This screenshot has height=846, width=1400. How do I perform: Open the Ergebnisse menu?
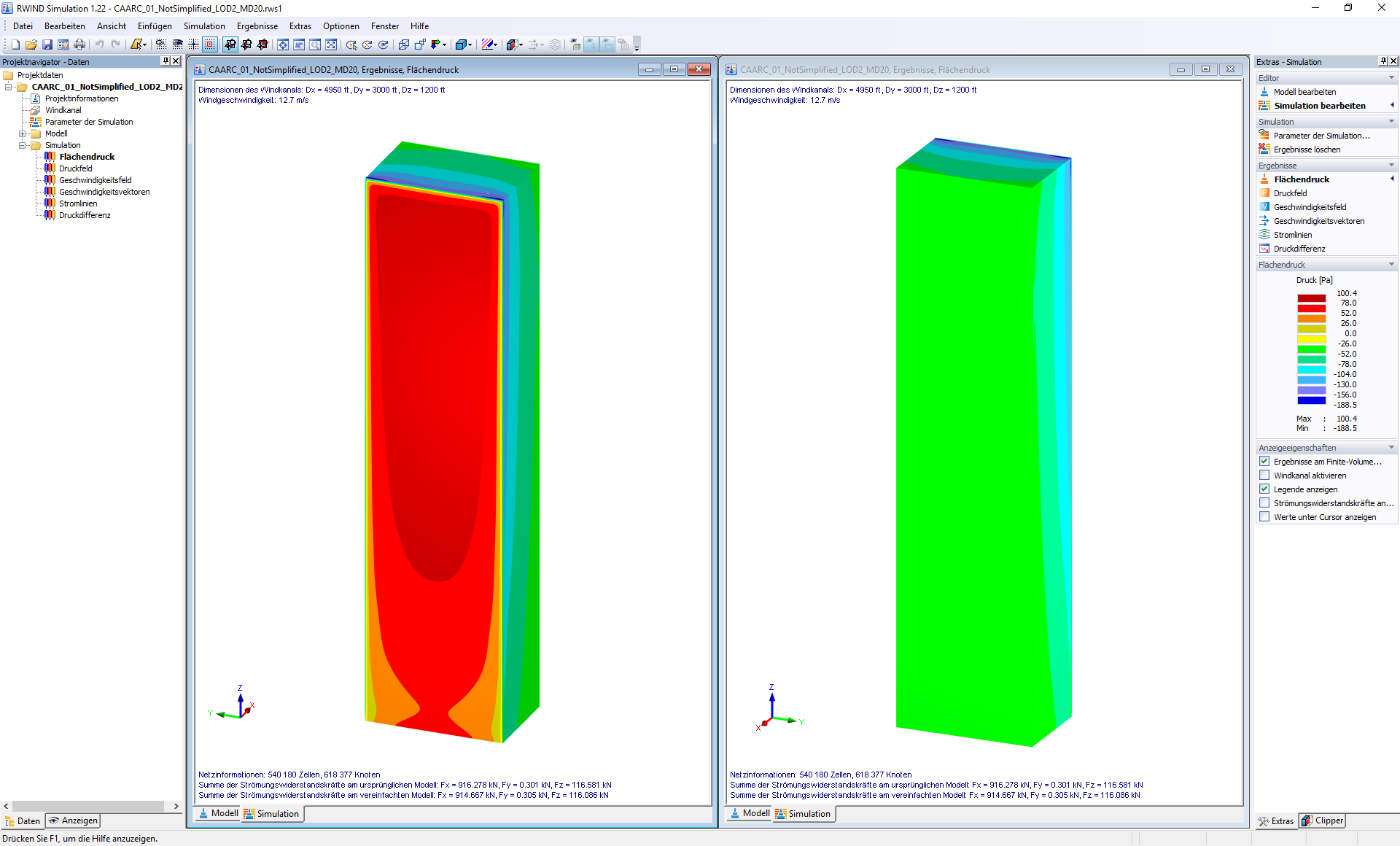pos(257,26)
